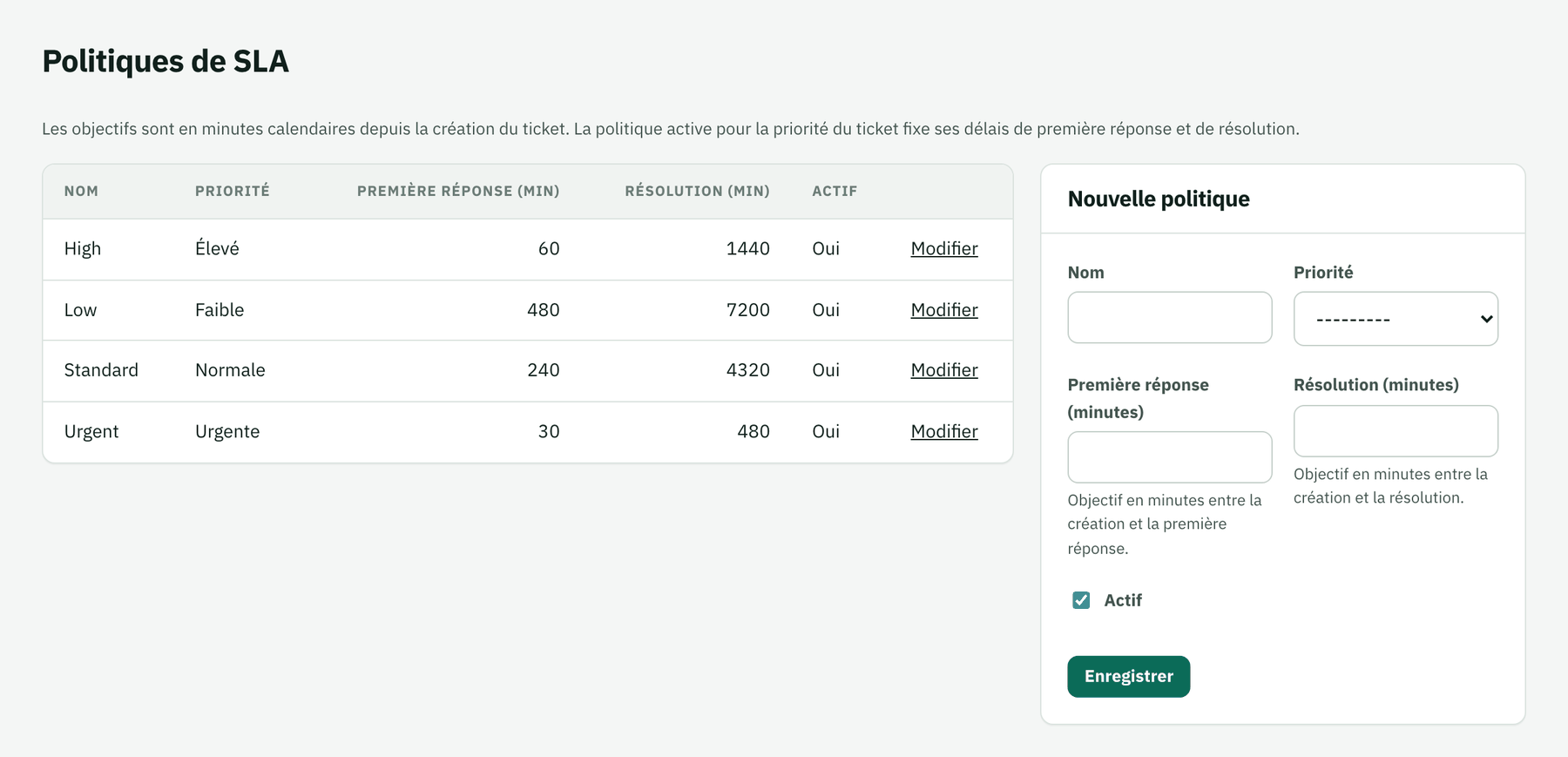Viewport: 1568px width, 757px height.
Task: Click the 'Actif' column header
Action: click(x=835, y=191)
